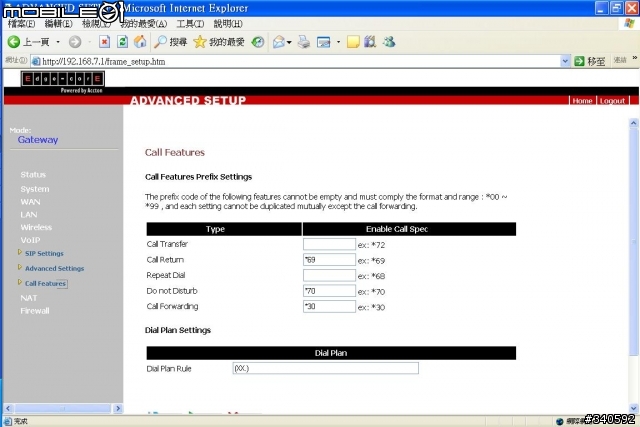Viewport: 640px width, 427px height.
Task: Click the Print icon
Action: click(304, 42)
